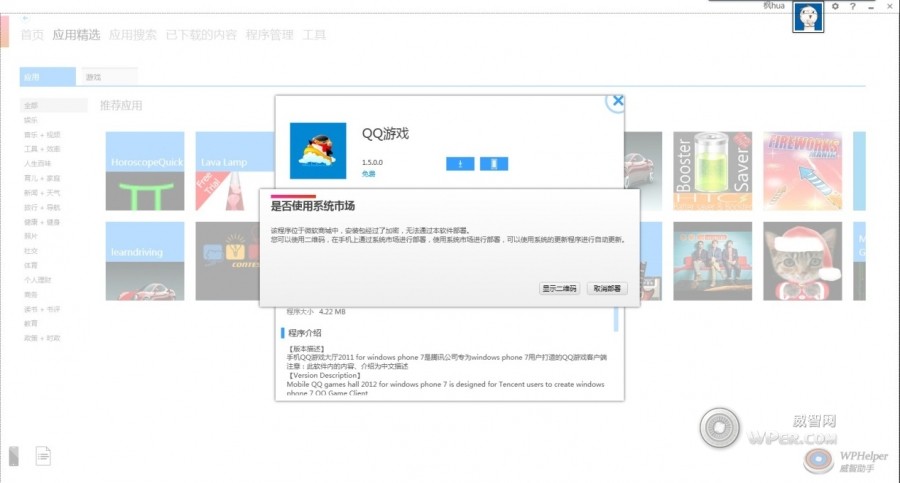This screenshot has width=900, height=483.
Task: Switch to the 应用搜索 menu
Action: (x=132, y=35)
